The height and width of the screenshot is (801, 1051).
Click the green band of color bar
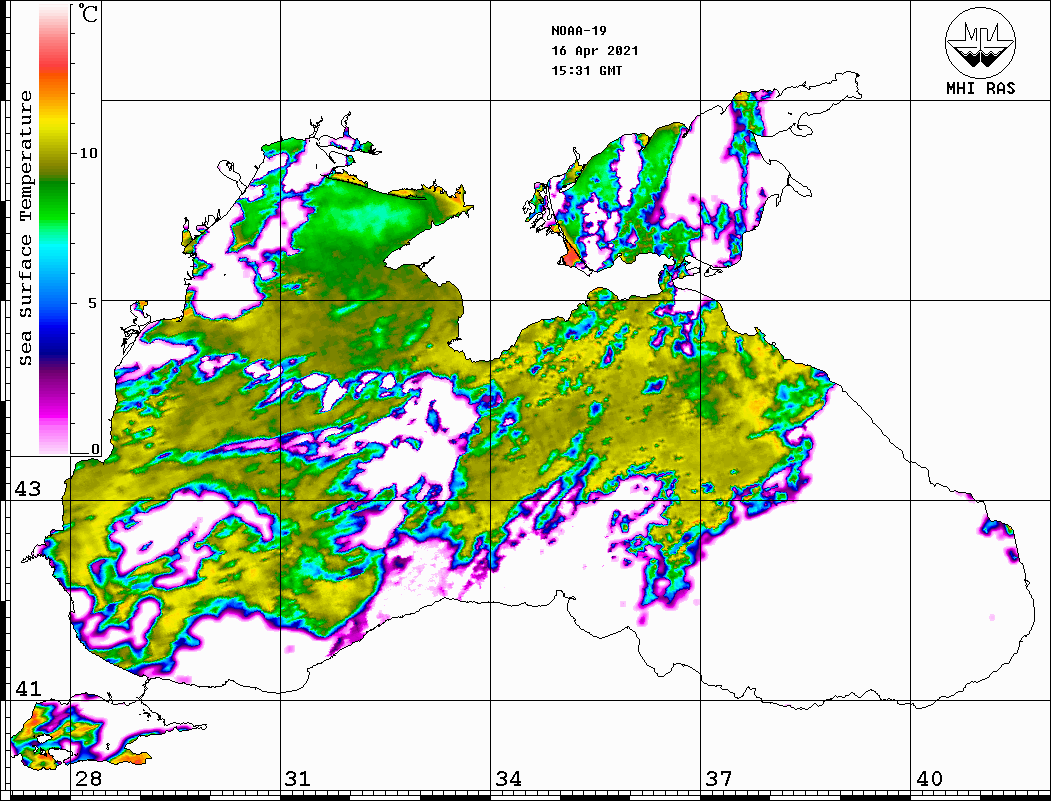click(x=54, y=201)
